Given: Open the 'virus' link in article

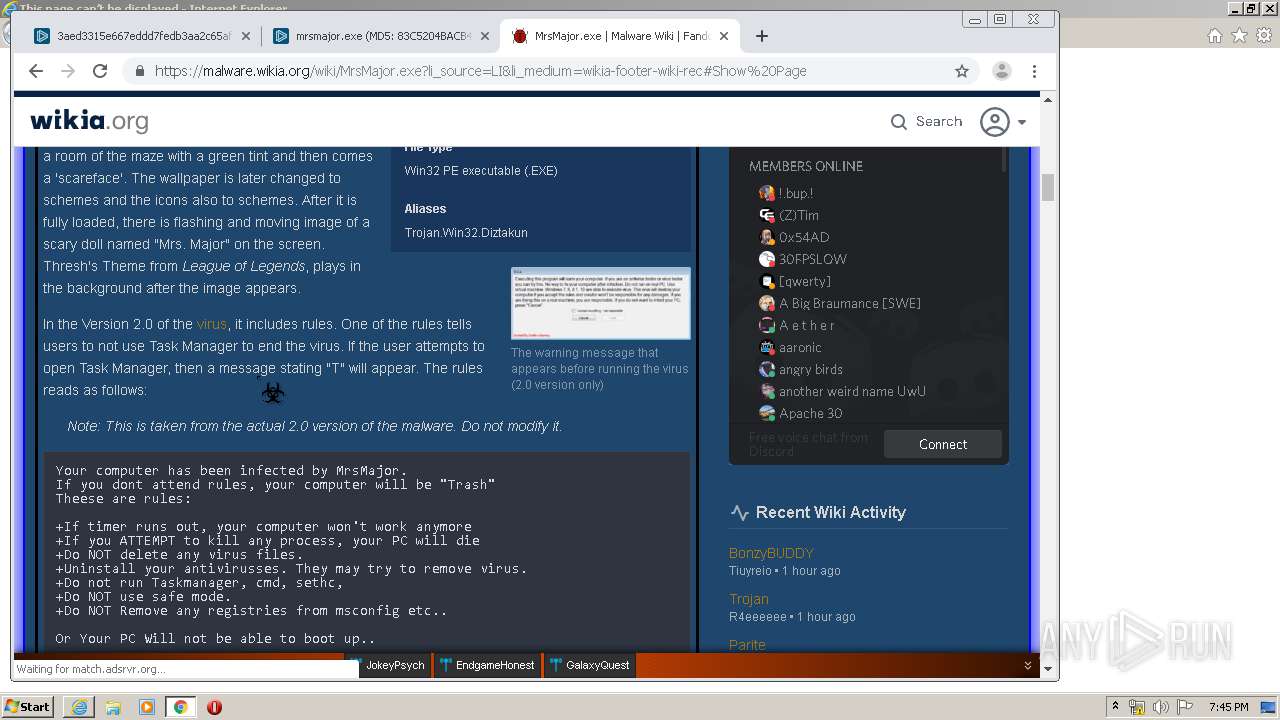Looking at the screenshot, I should (x=212, y=324).
